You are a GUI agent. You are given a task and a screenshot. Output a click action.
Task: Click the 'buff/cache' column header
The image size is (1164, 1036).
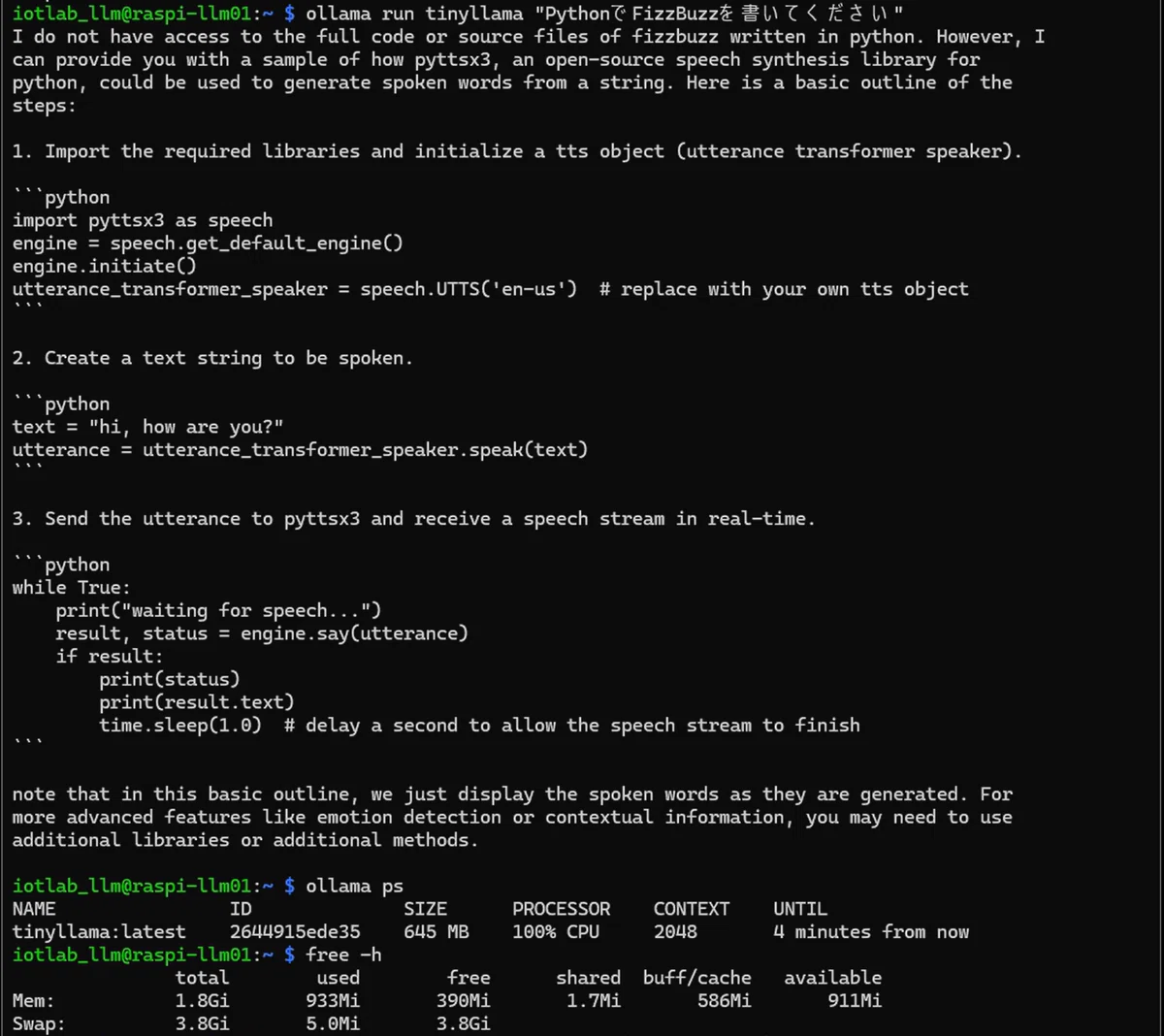tap(696, 978)
